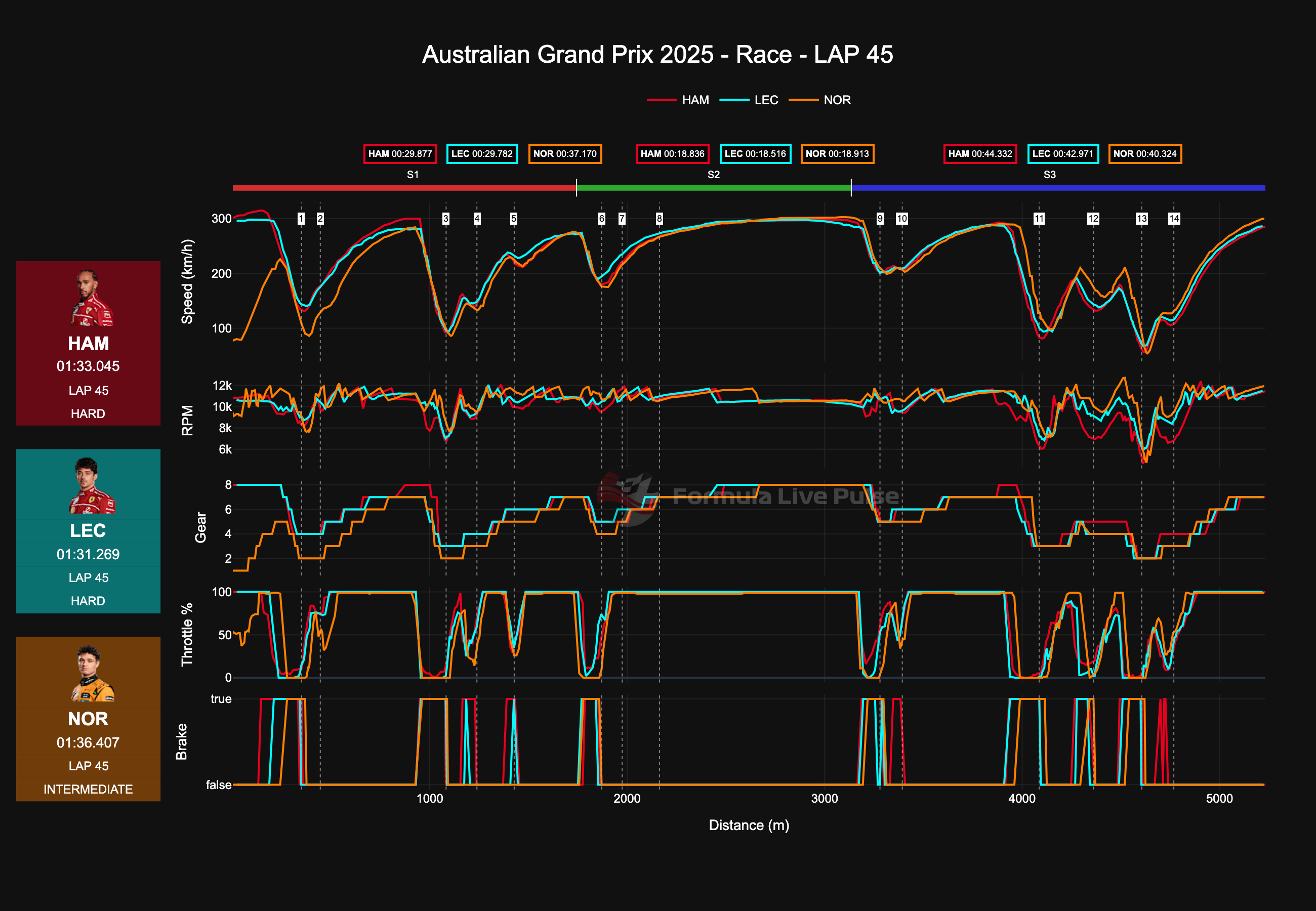This screenshot has height=911, width=1316.
Task: Click turn 8 corner marker
Action: (659, 219)
